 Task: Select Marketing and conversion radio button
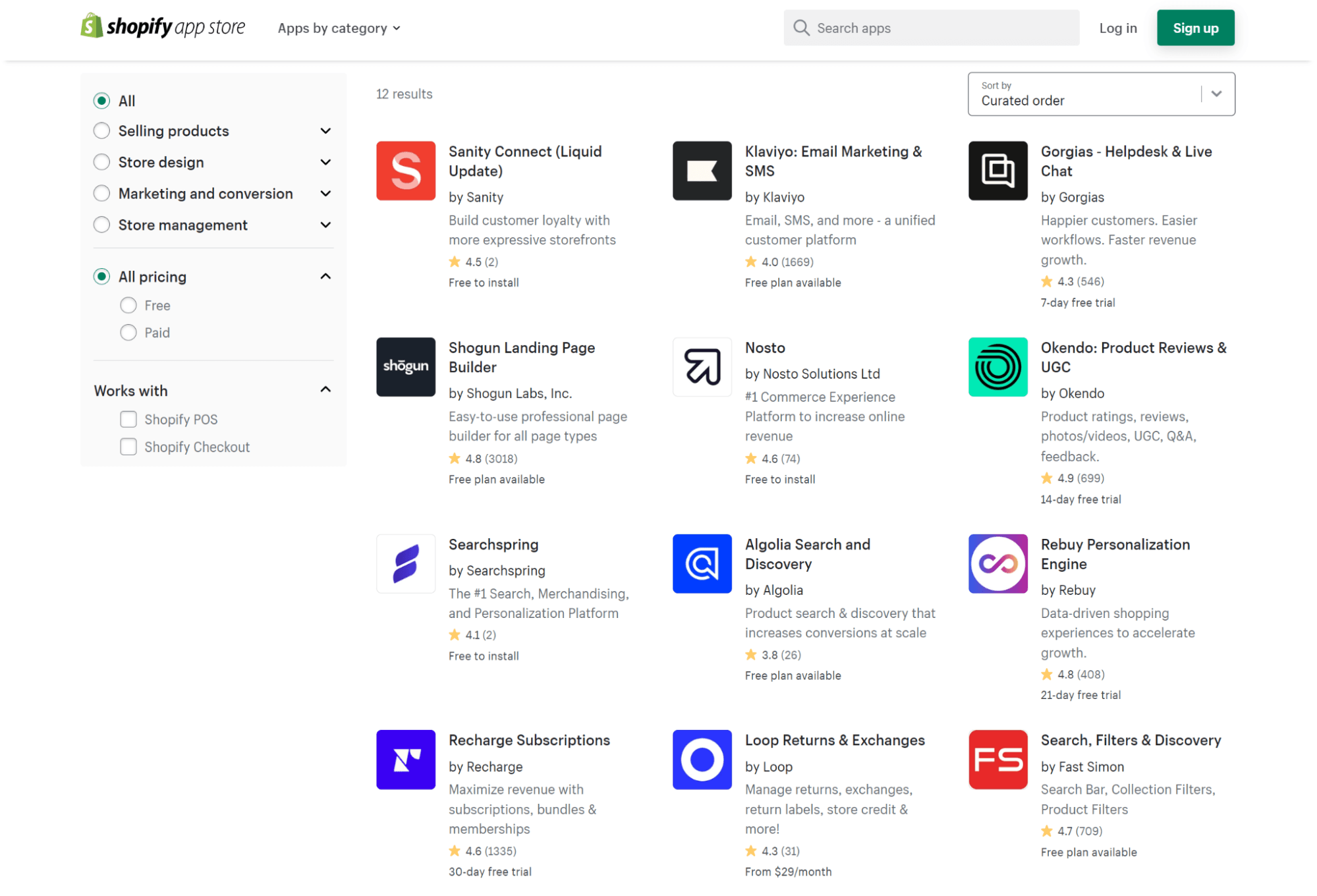[101, 193]
